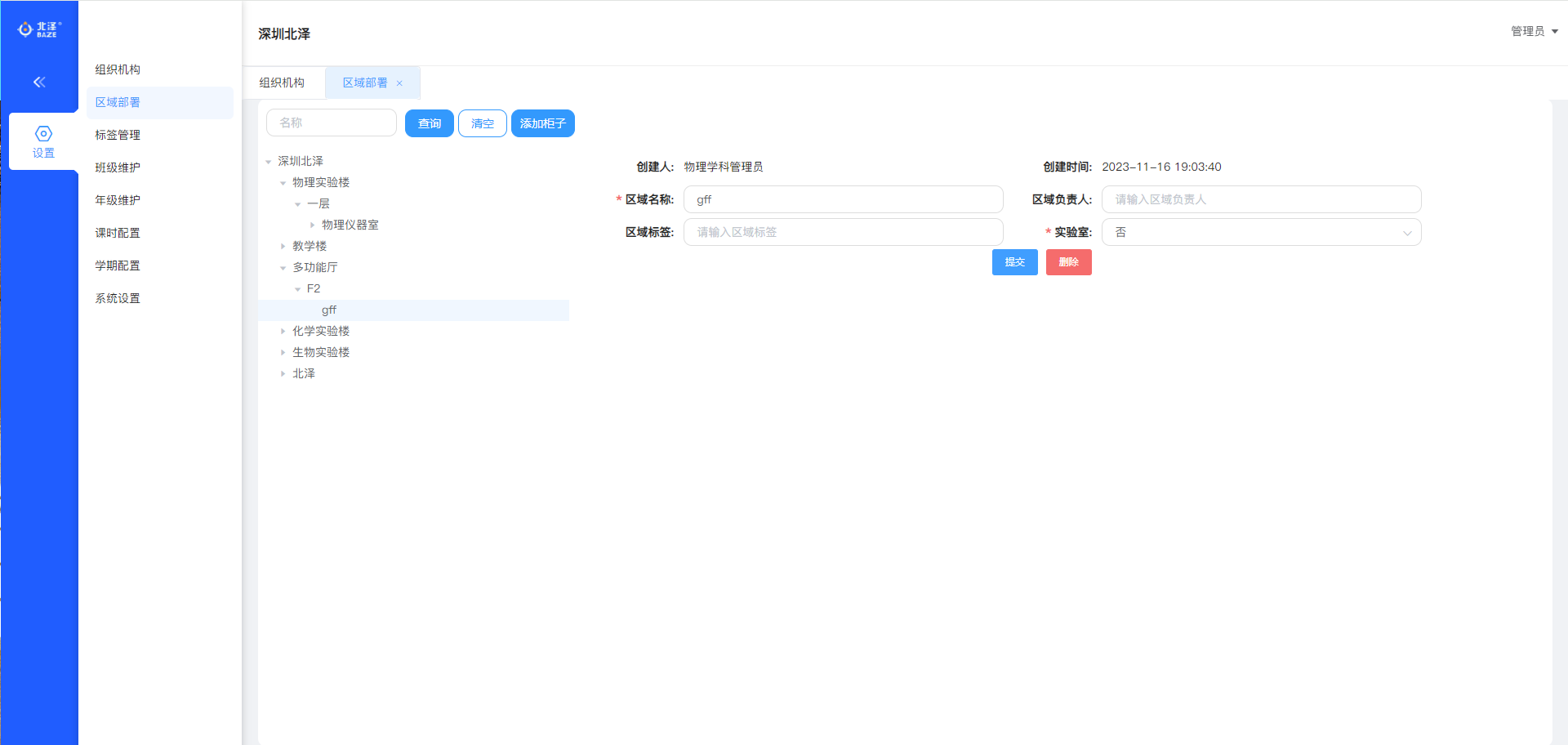Close the 区域部署 tab
This screenshot has height=745, width=1568.
[x=399, y=83]
